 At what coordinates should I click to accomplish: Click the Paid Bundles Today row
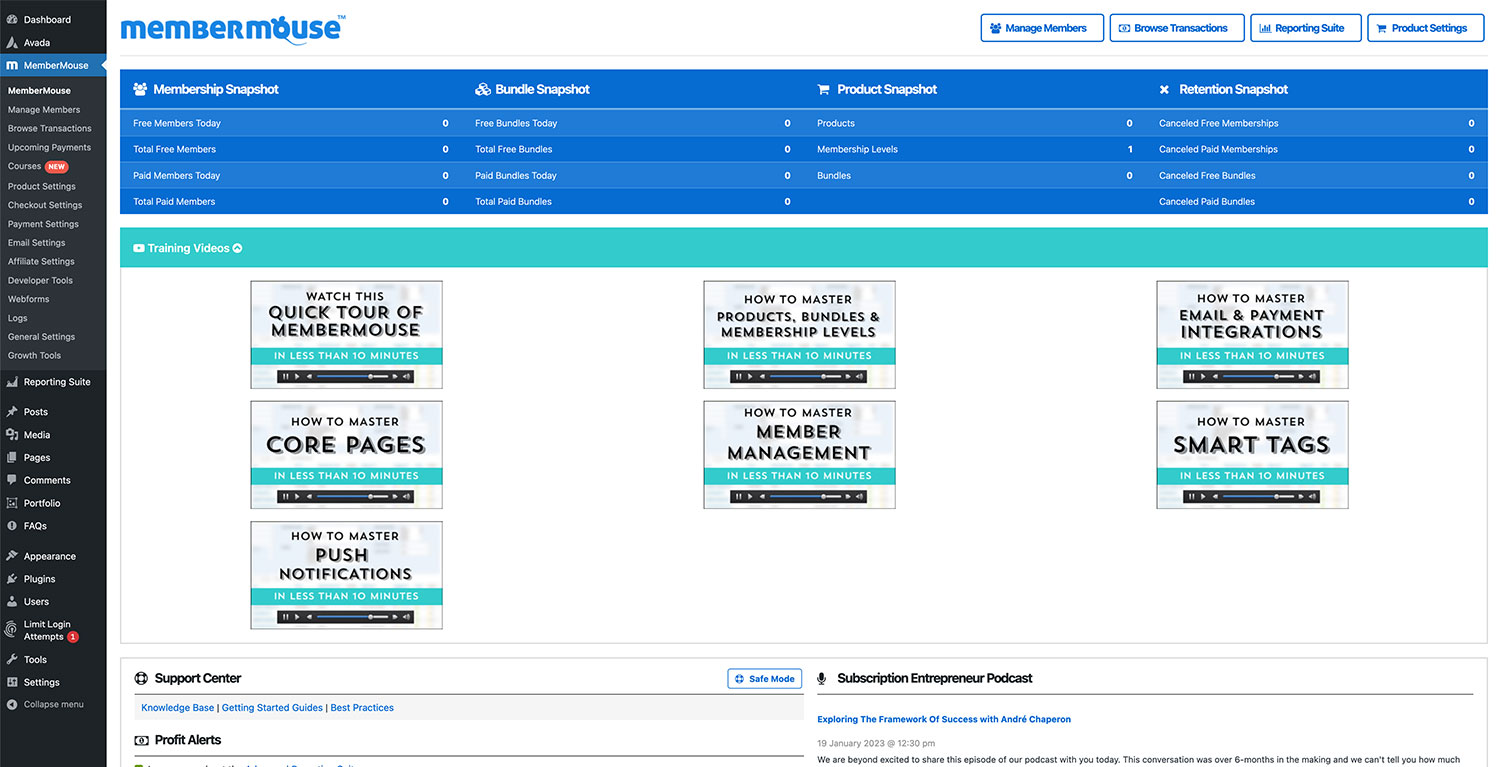pos(633,175)
